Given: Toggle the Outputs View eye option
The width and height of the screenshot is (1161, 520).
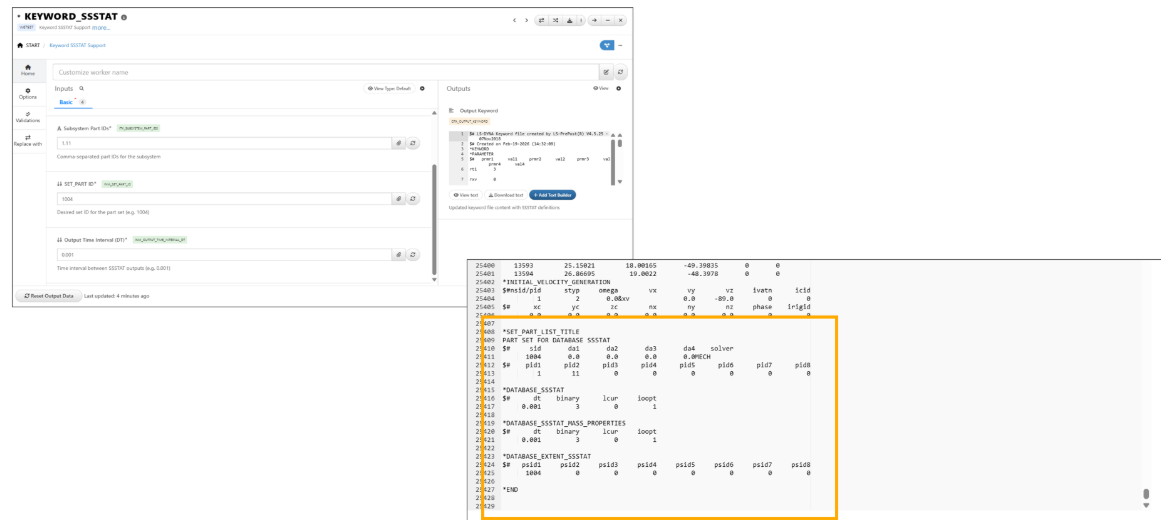Looking at the screenshot, I should pos(603,89).
